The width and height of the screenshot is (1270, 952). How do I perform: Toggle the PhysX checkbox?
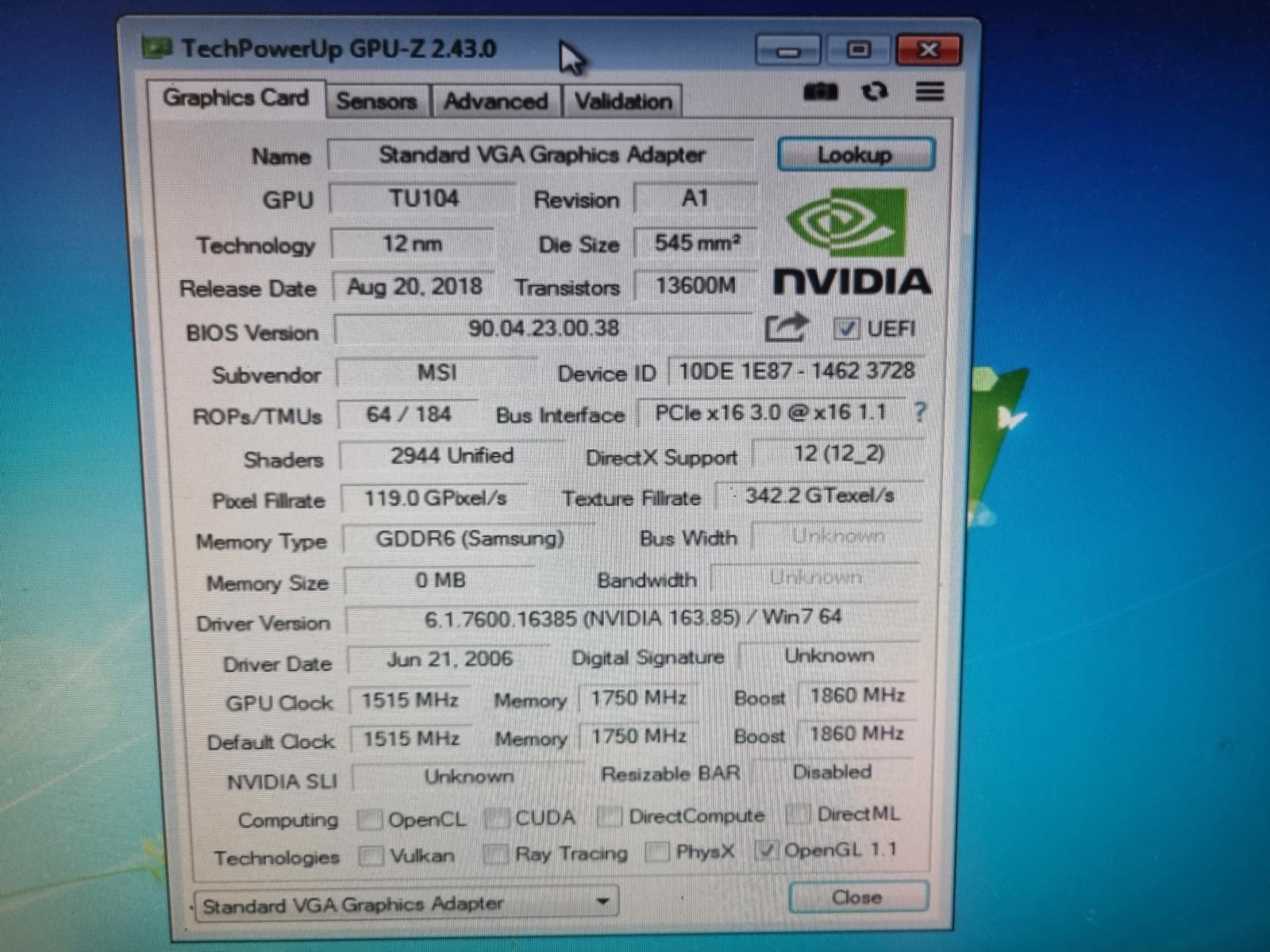(657, 852)
